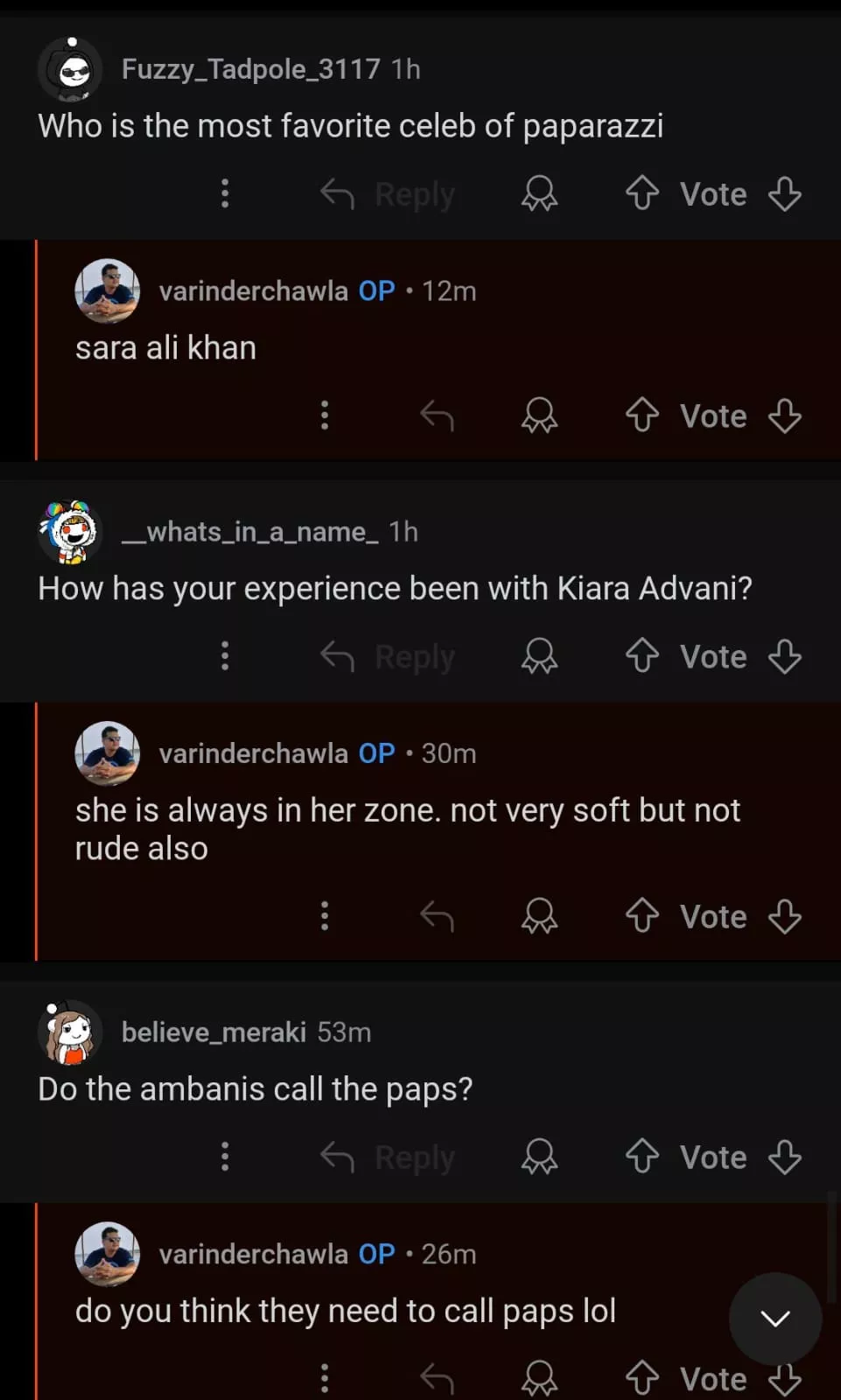This screenshot has height=1400, width=841.
Task: Upvote believe_meraki's ambanis comment
Action: (642, 1157)
